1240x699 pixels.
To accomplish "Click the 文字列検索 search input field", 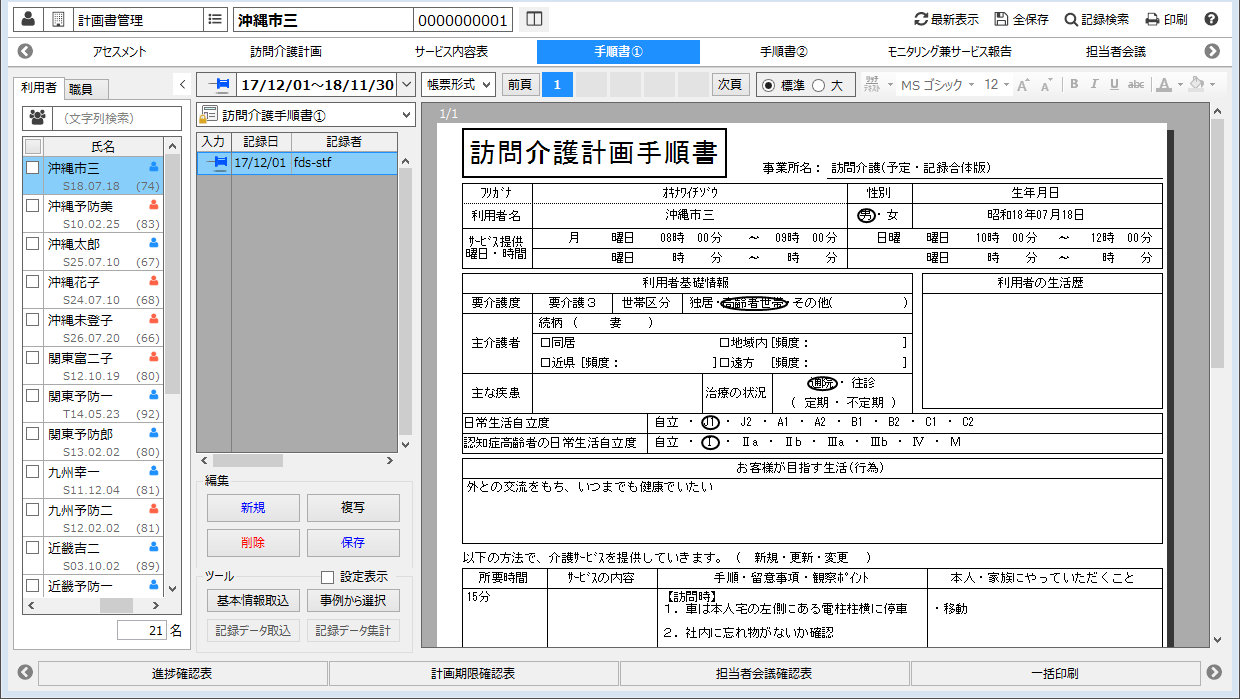I will (x=115, y=118).
